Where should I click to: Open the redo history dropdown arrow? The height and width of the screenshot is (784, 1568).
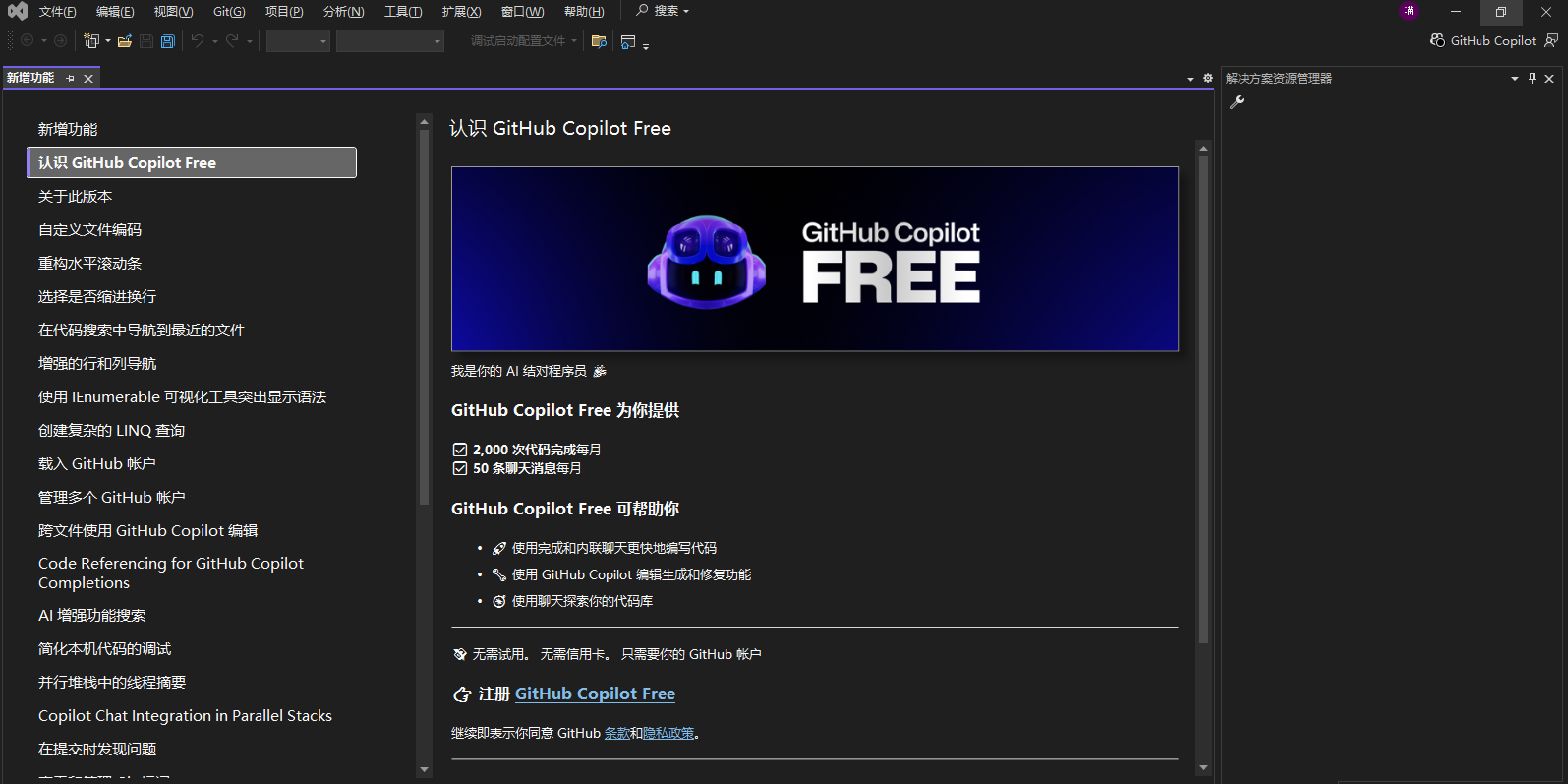point(249,41)
